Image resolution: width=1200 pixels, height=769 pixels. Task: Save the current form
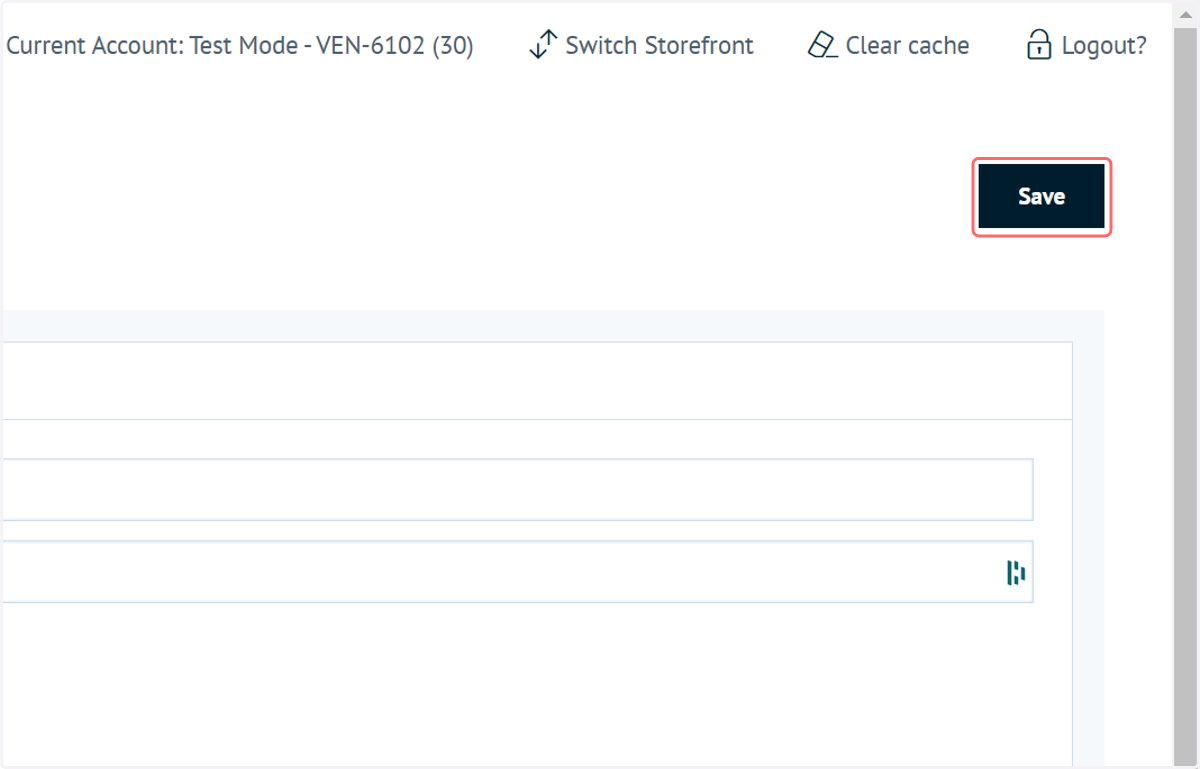[1041, 197]
